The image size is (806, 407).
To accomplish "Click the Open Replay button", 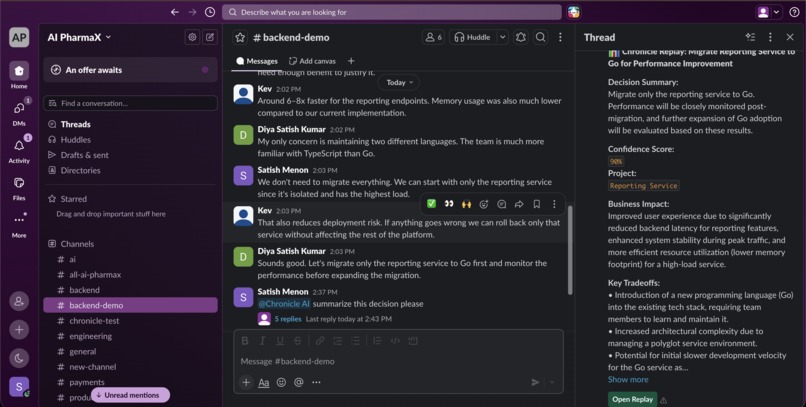I will pyautogui.click(x=632, y=399).
